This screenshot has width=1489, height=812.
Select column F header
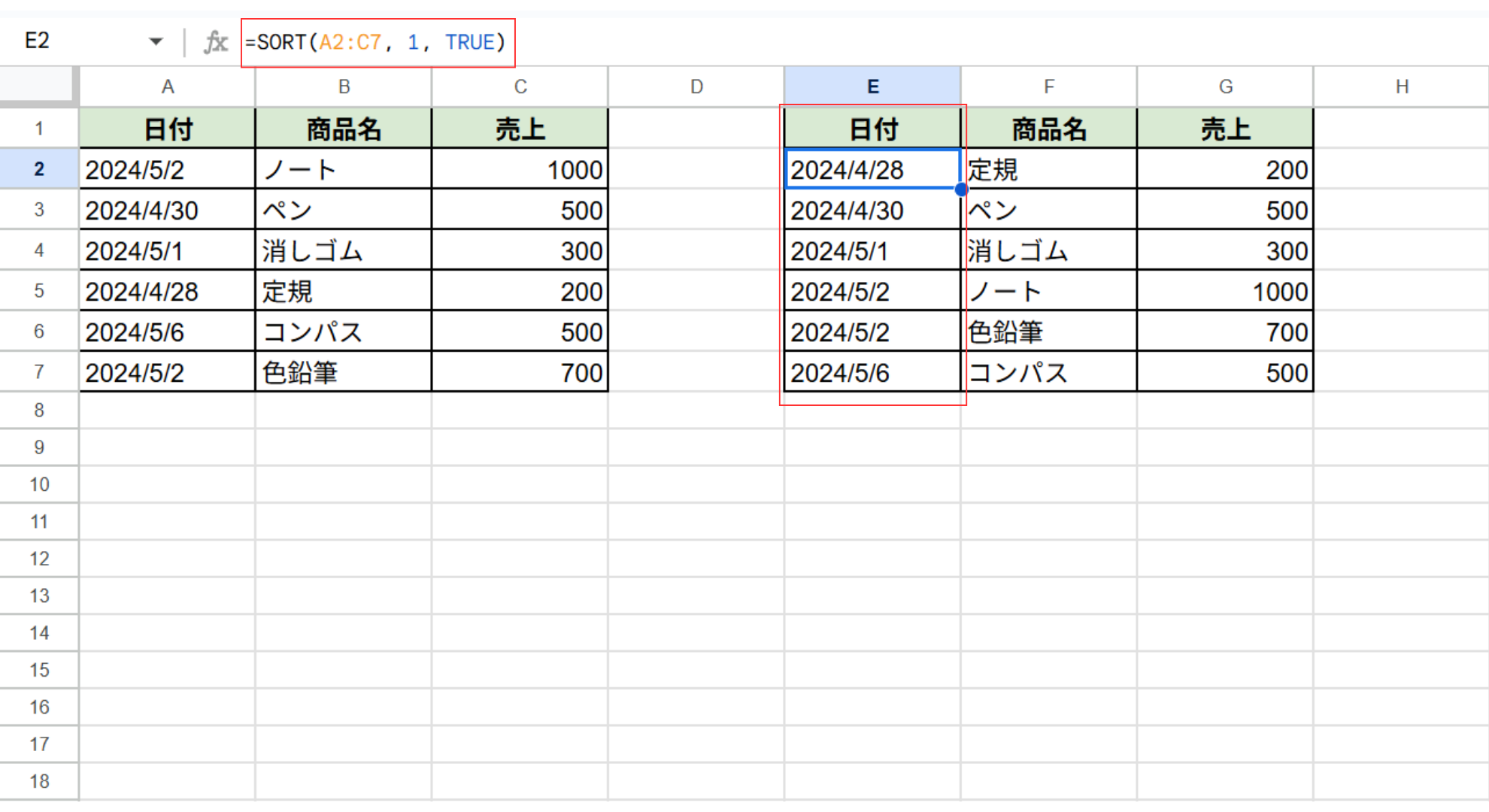coord(1049,86)
